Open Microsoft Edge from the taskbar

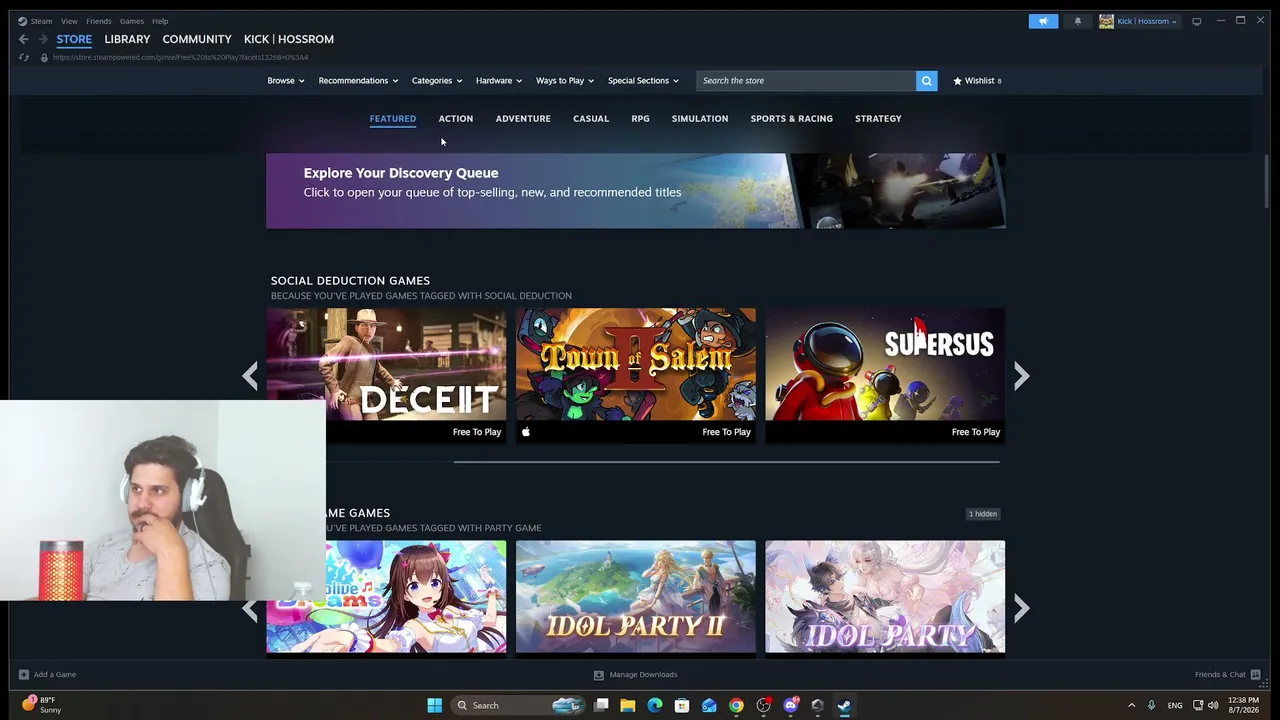[655, 706]
